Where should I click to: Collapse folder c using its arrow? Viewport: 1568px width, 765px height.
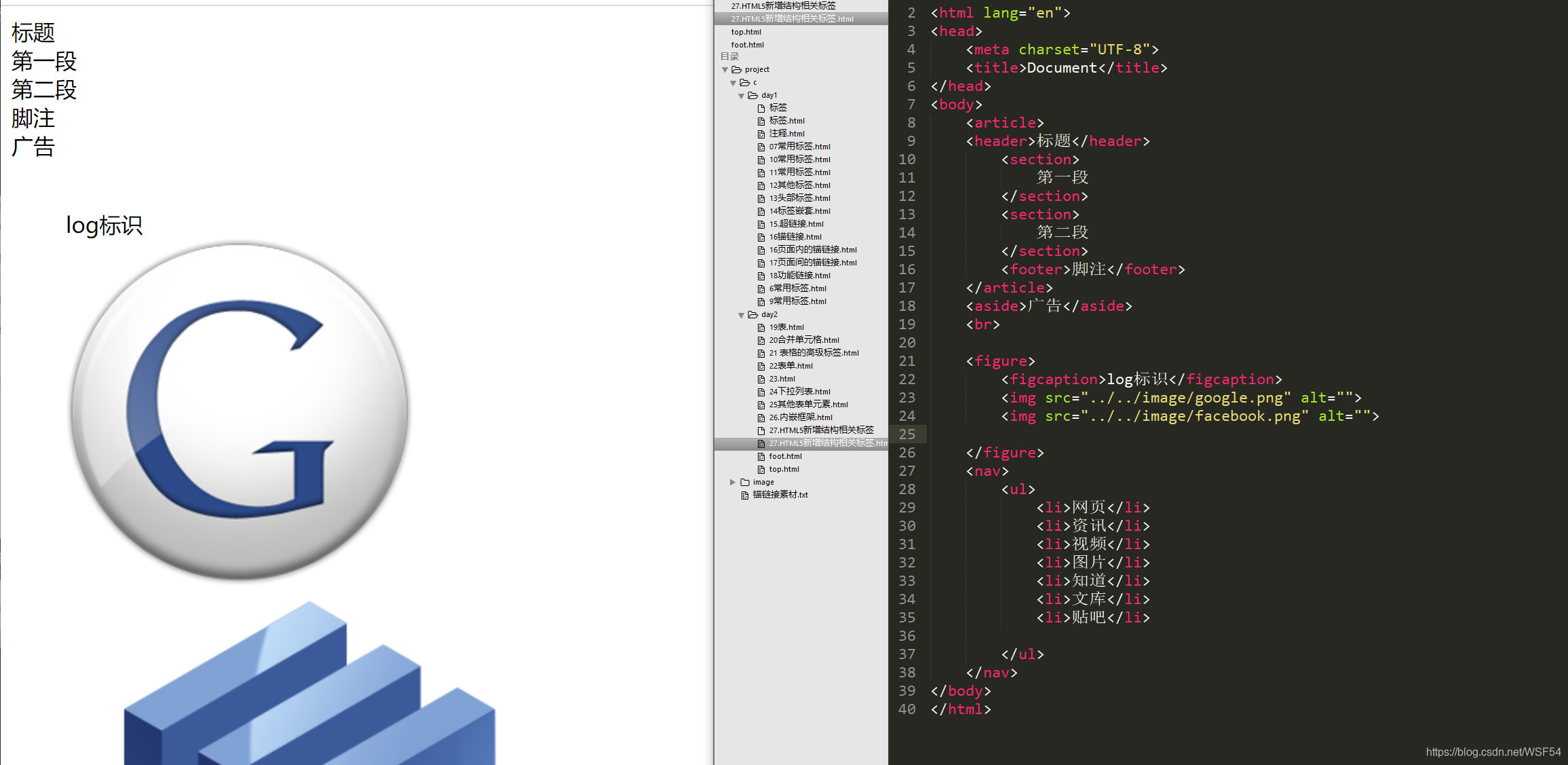point(733,82)
